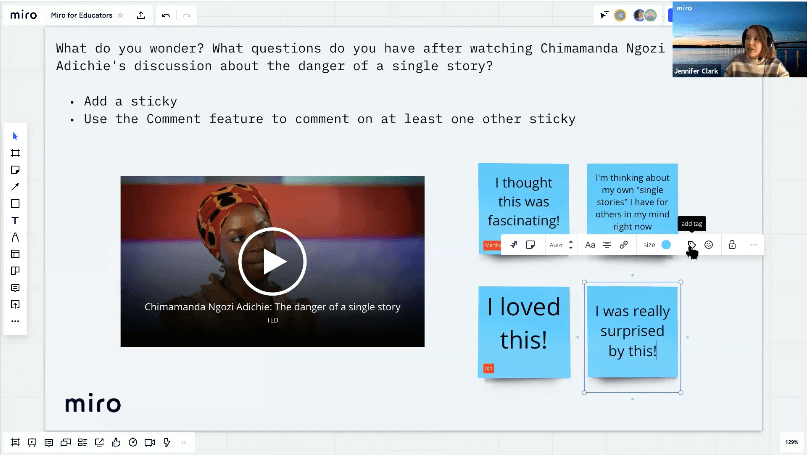Open more options ellipsis in sticky toolbar

[753, 245]
